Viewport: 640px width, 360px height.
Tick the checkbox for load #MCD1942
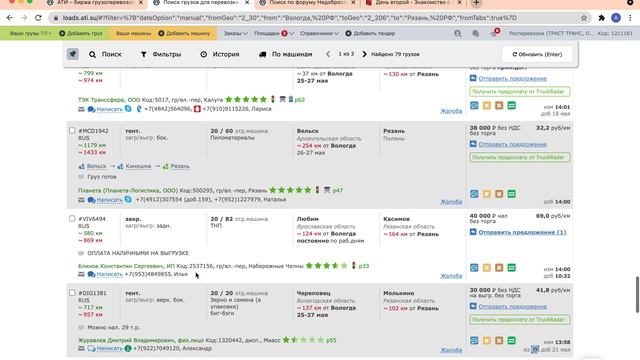tap(72, 131)
